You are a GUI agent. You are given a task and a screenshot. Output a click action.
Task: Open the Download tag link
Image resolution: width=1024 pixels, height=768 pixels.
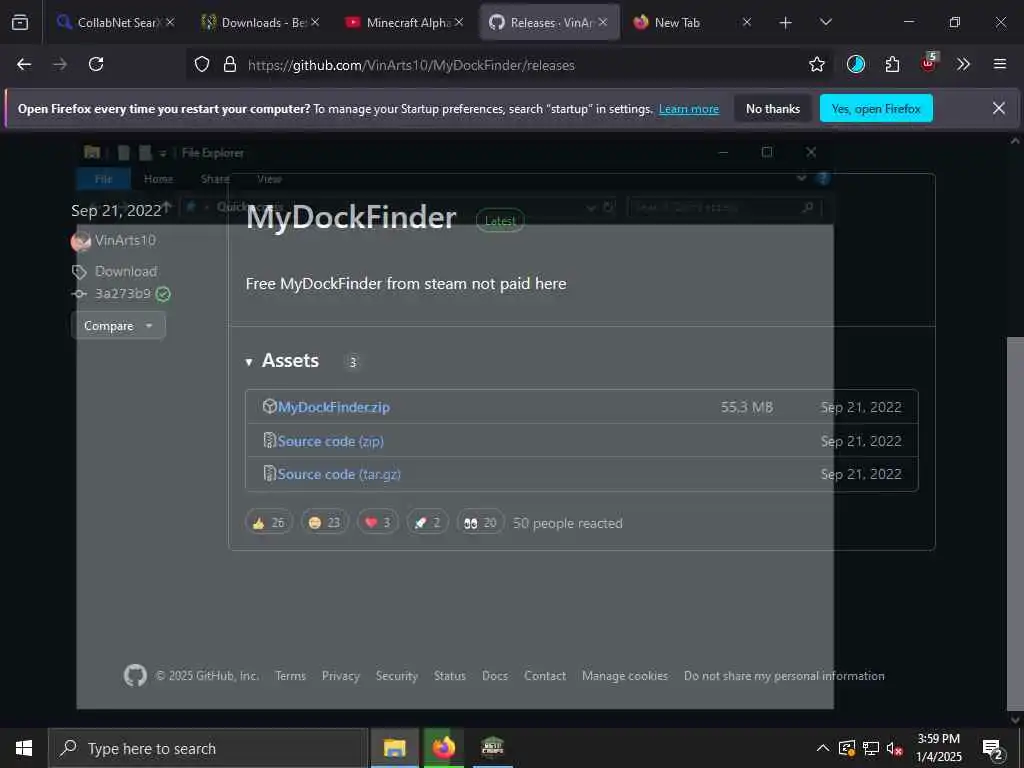(x=125, y=271)
